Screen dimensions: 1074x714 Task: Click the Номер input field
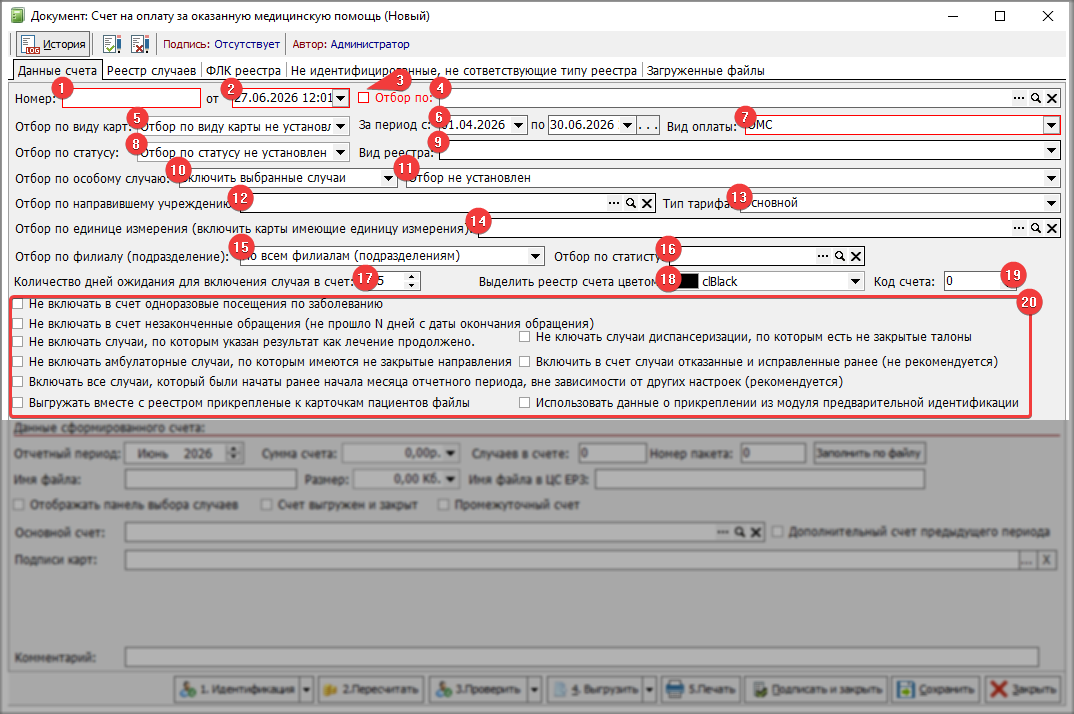coord(132,98)
